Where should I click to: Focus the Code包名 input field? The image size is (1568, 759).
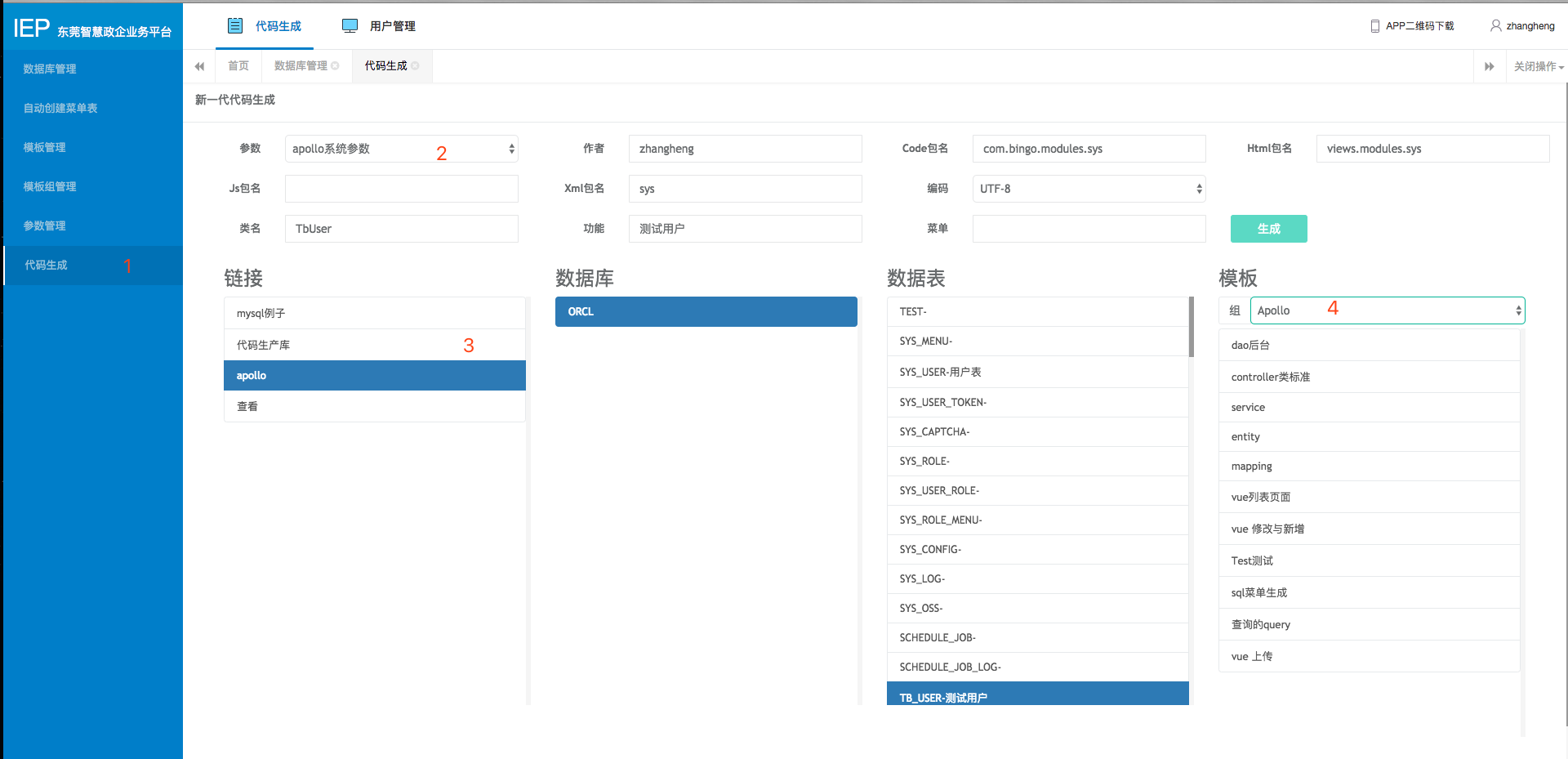point(1089,149)
